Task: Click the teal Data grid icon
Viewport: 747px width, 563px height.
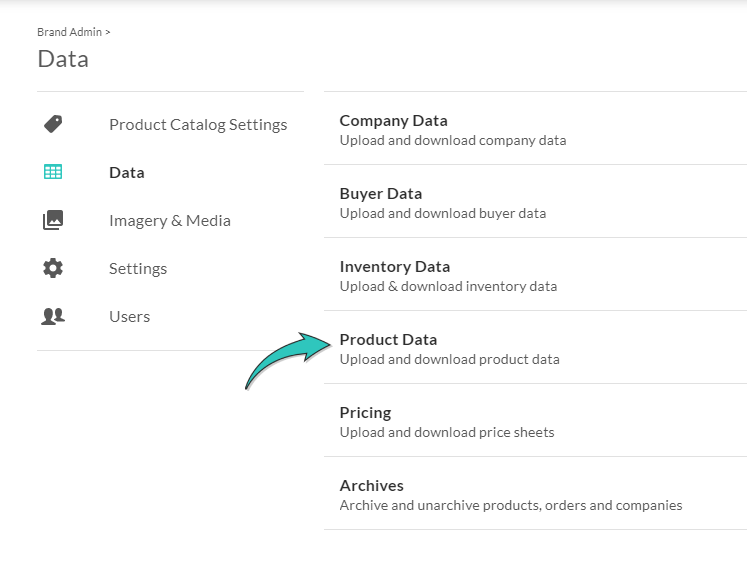Action: pos(53,172)
